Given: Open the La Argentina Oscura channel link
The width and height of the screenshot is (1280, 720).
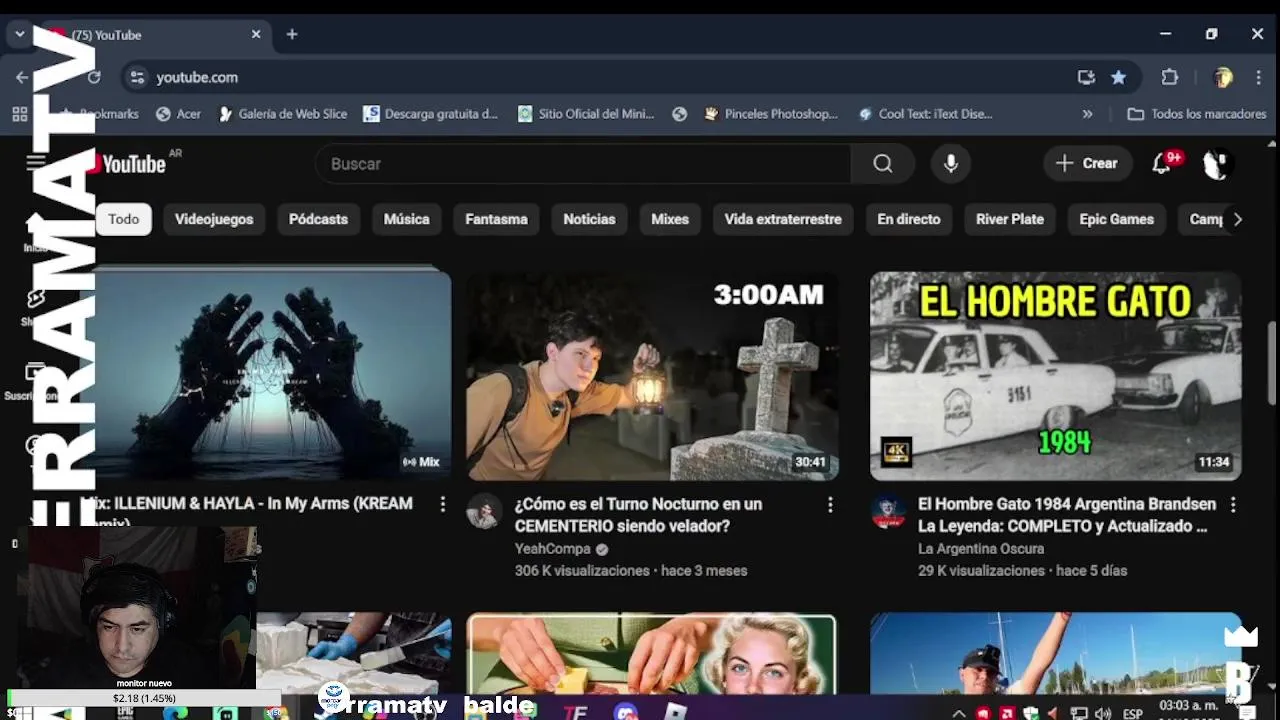Looking at the screenshot, I should (981, 549).
